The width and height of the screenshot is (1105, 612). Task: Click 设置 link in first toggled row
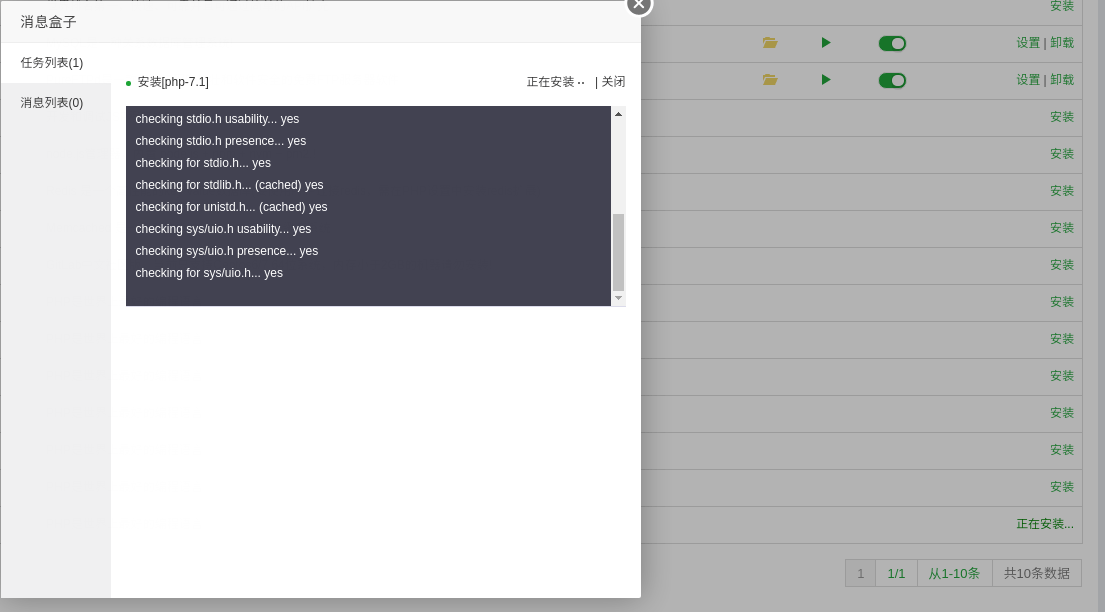[1027, 43]
